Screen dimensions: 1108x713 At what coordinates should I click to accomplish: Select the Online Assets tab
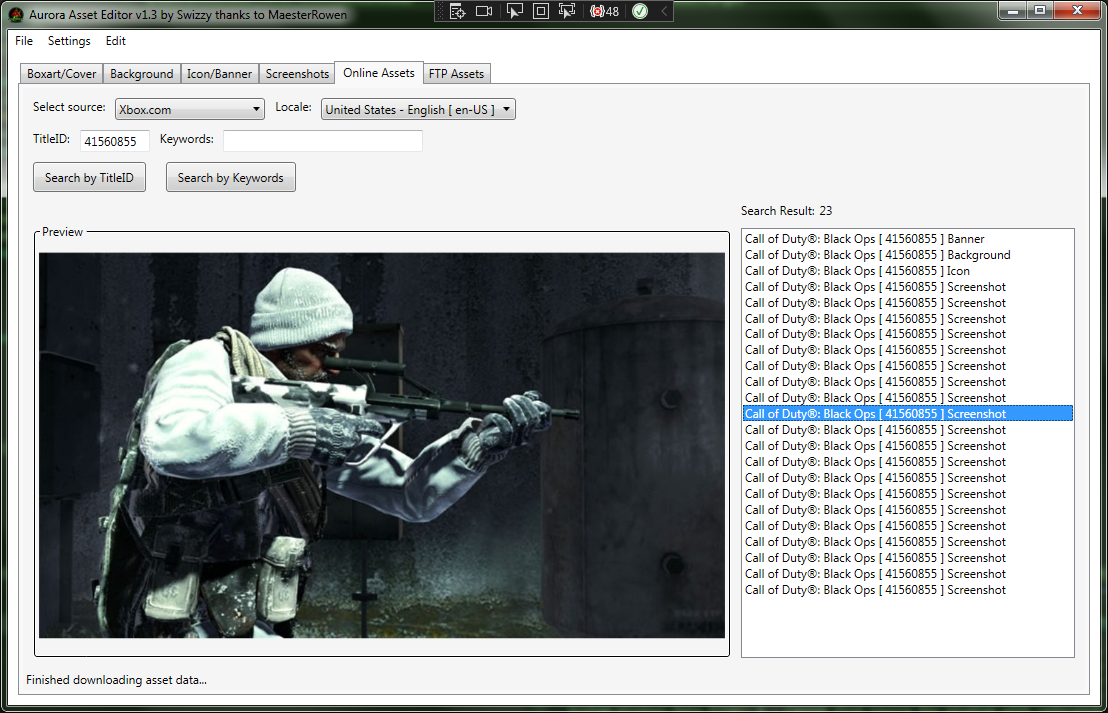(x=379, y=73)
